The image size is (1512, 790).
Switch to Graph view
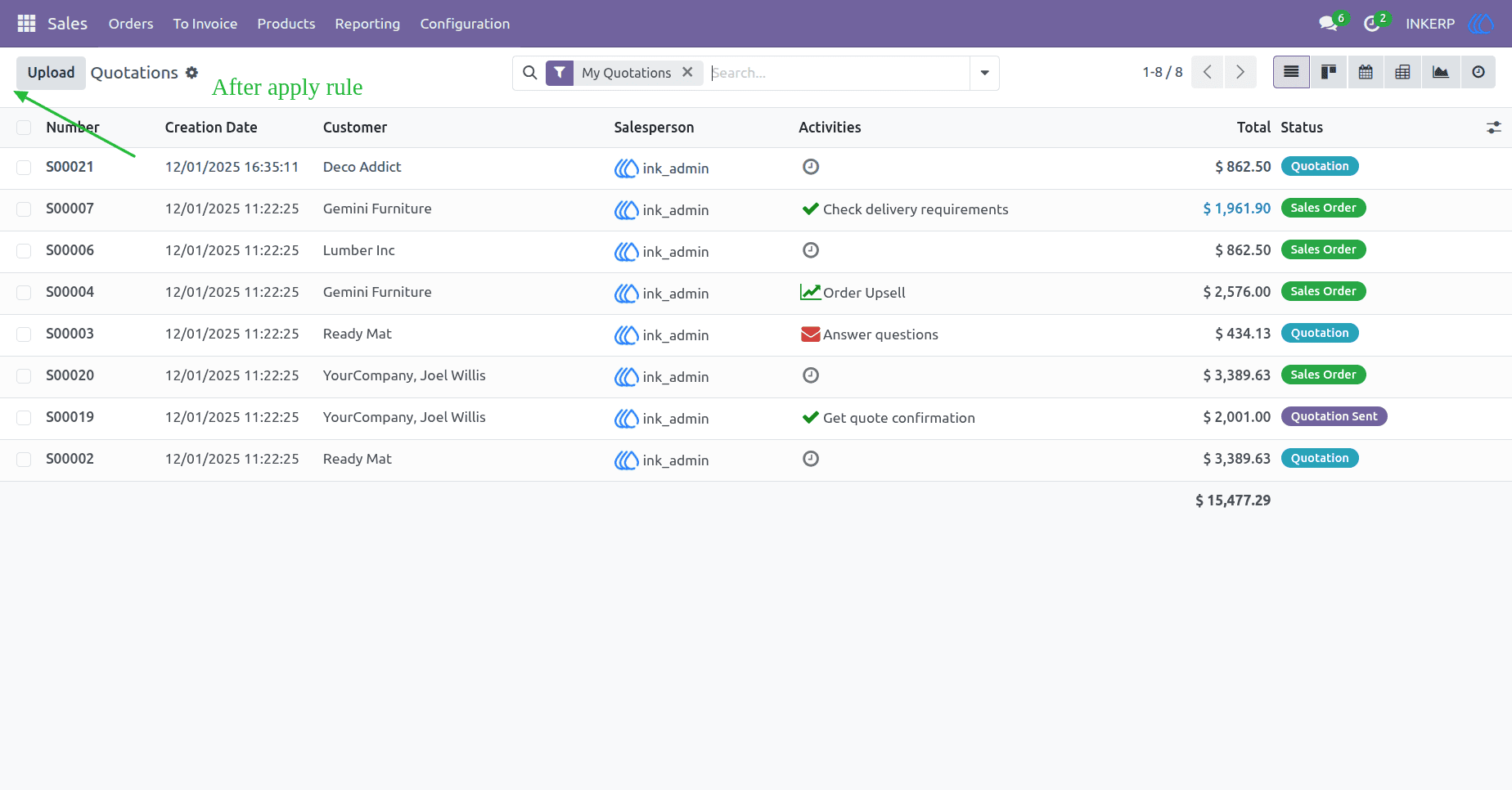coord(1441,72)
